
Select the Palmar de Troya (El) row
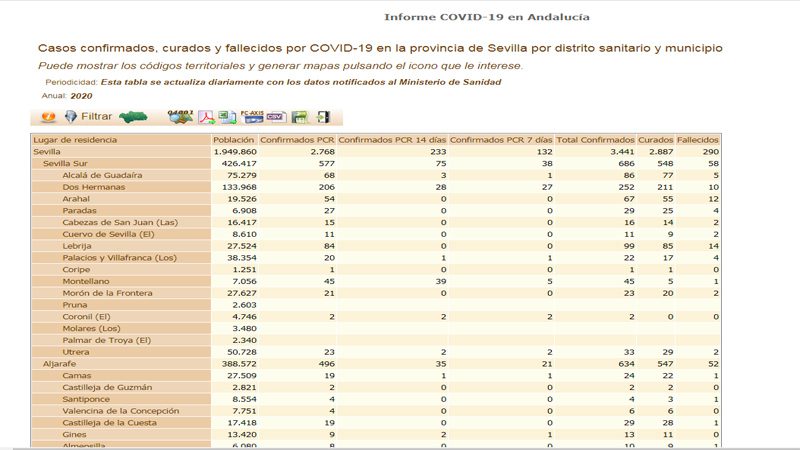(107, 340)
